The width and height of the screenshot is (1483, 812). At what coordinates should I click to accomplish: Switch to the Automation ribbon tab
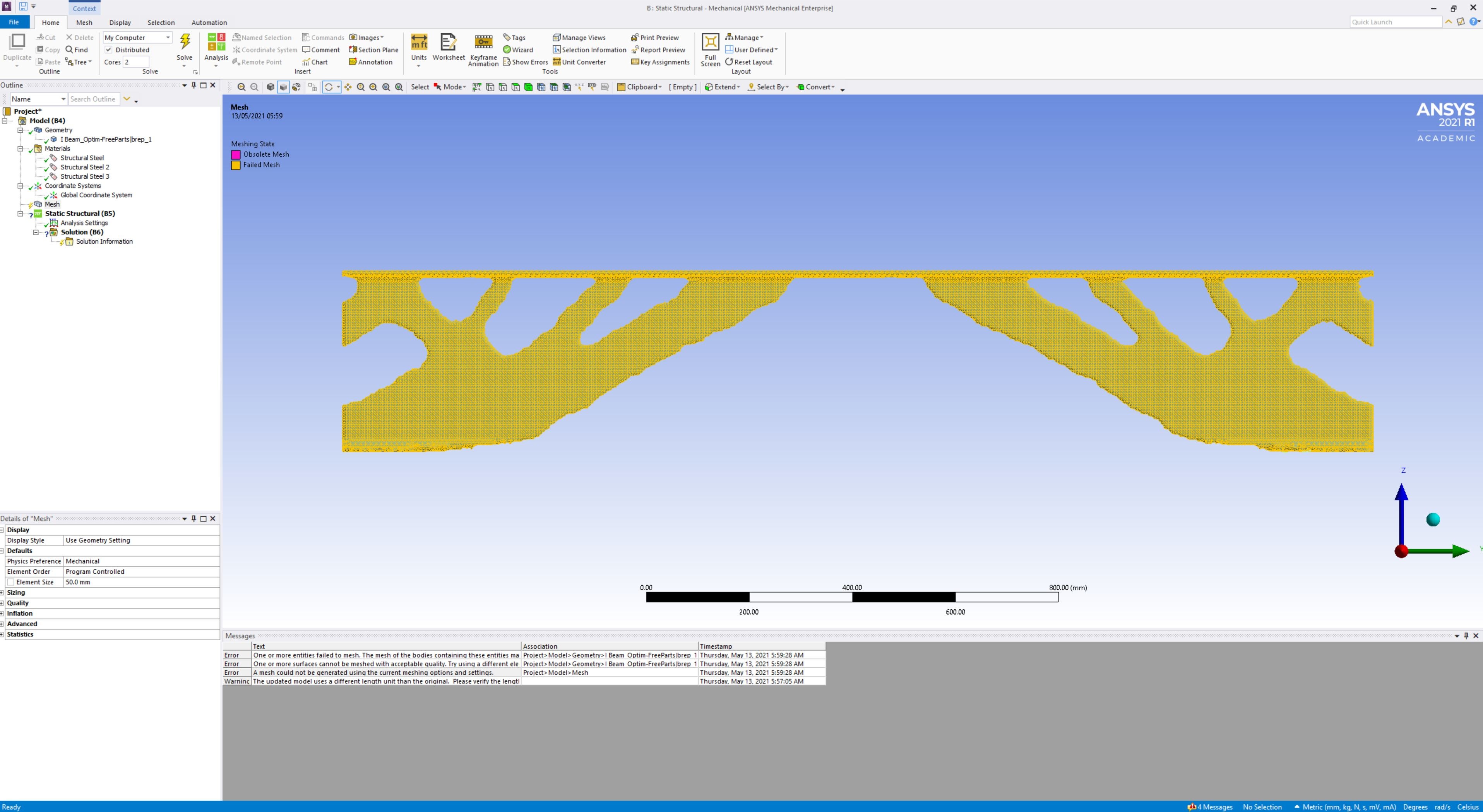click(x=209, y=22)
